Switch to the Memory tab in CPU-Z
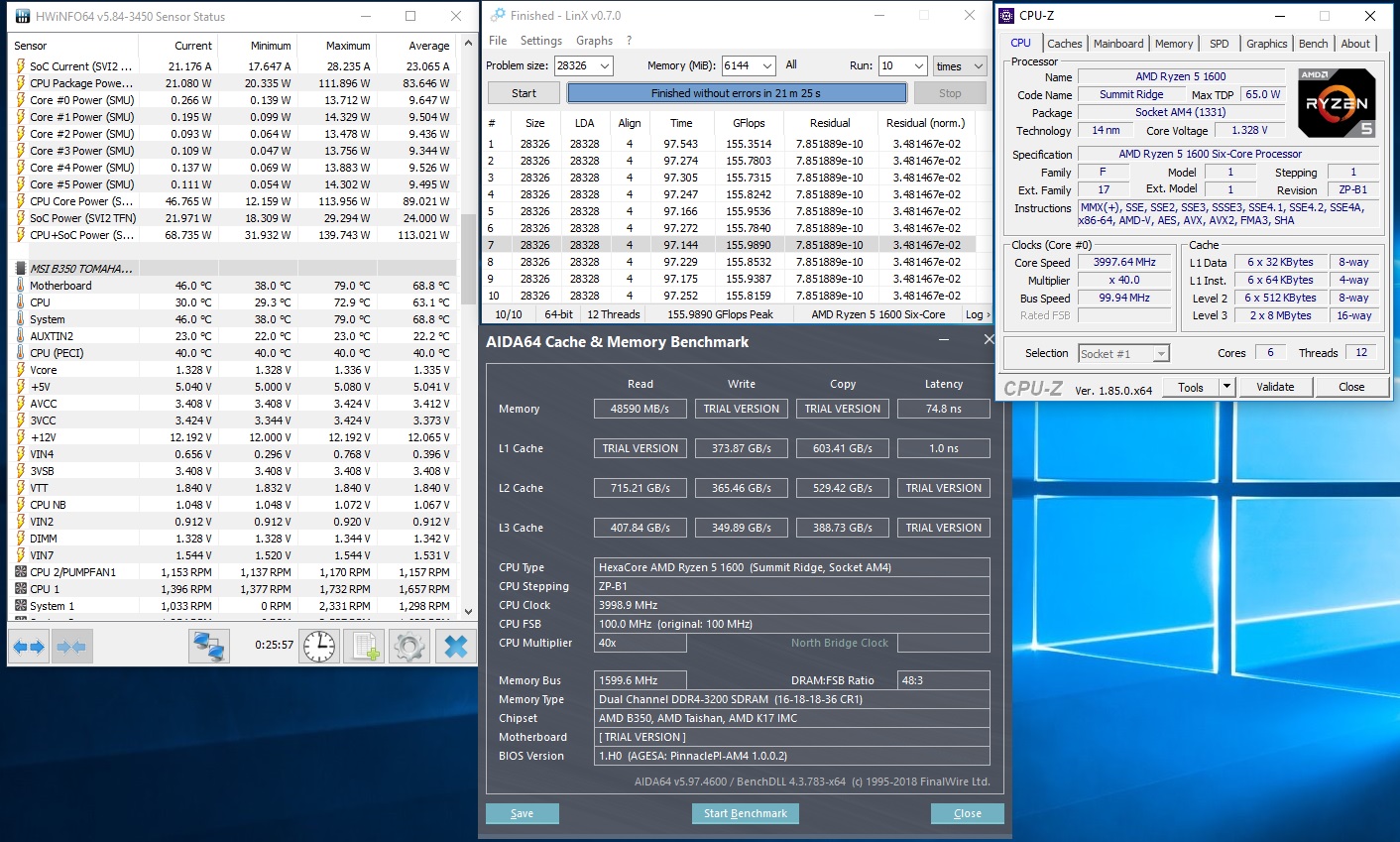Screen dimensions: 1400x842 (1174, 44)
